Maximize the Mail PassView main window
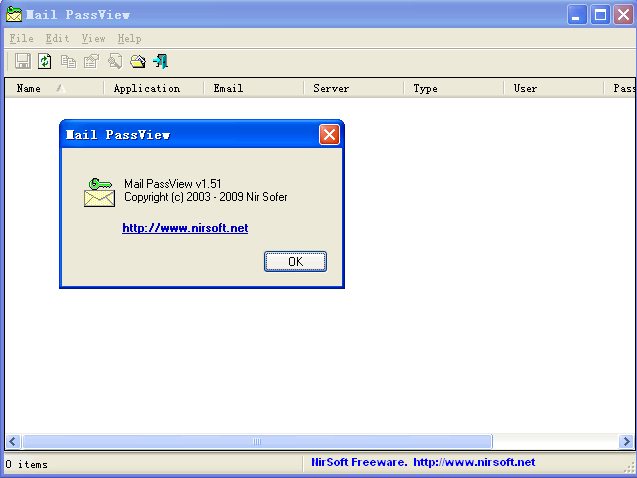Viewport: 637px width, 478px height. (600, 15)
